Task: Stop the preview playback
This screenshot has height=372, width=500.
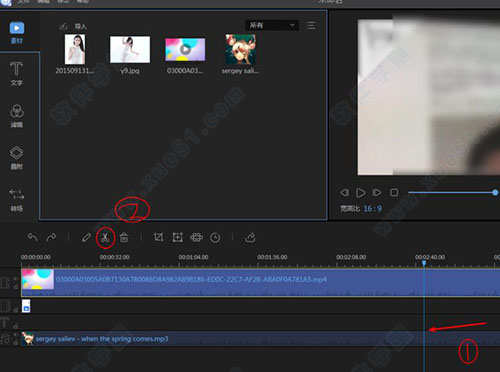Action: click(394, 193)
